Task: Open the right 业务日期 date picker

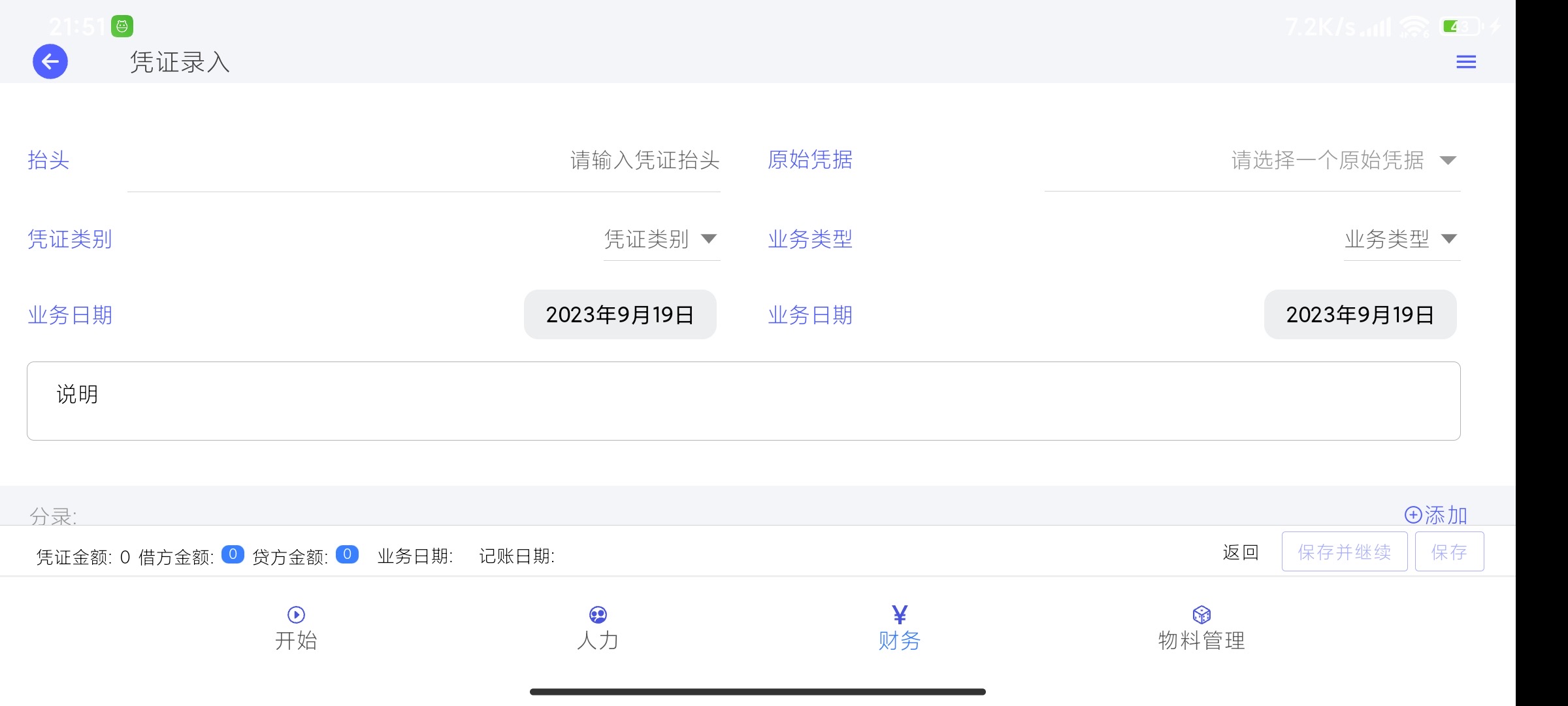Action: [1360, 314]
